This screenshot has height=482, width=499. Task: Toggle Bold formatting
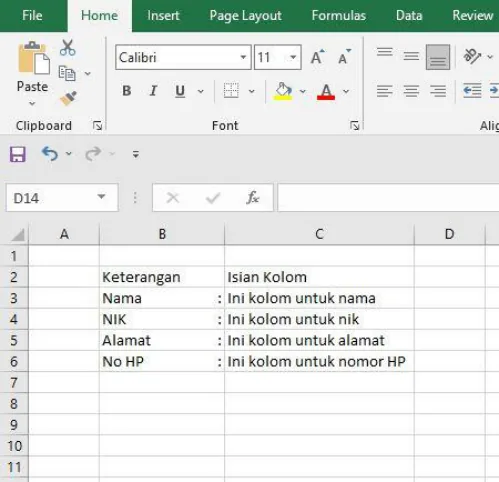tap(127, 91)
